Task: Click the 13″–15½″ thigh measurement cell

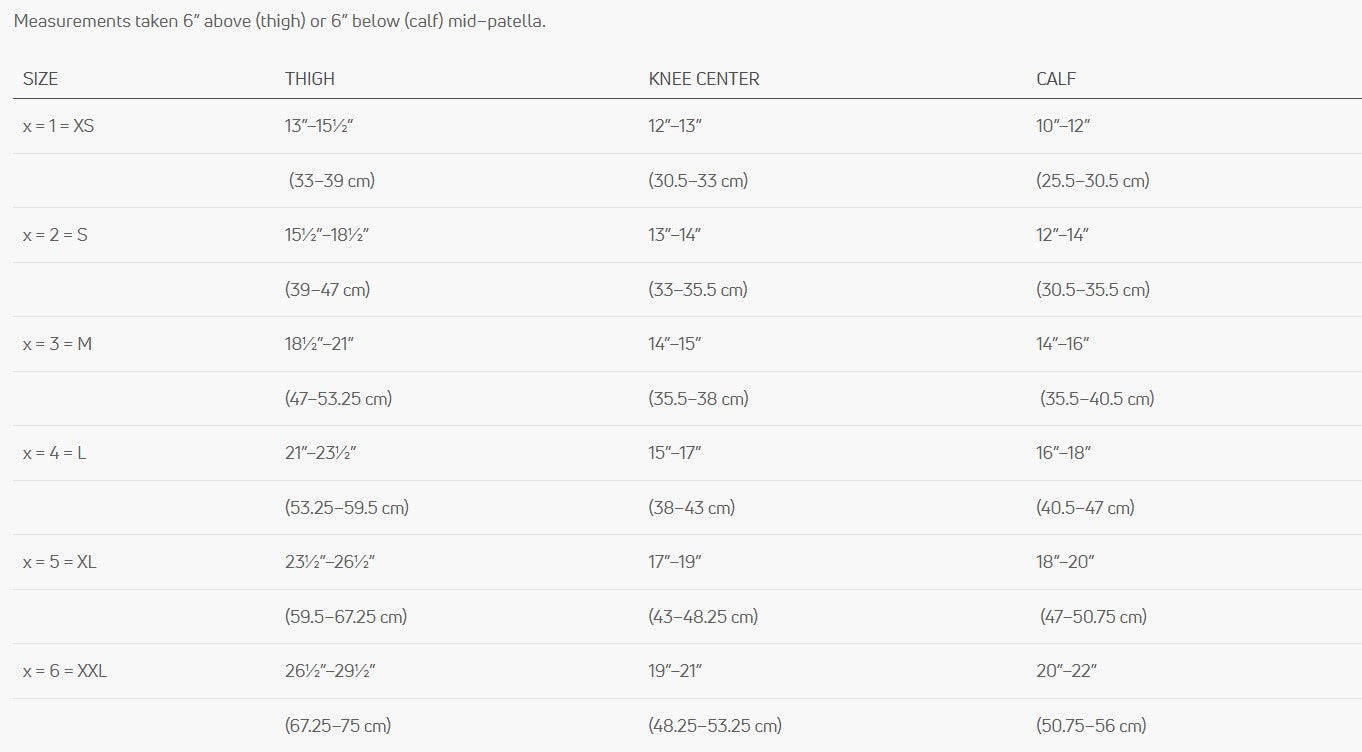Action: (320, 126)
